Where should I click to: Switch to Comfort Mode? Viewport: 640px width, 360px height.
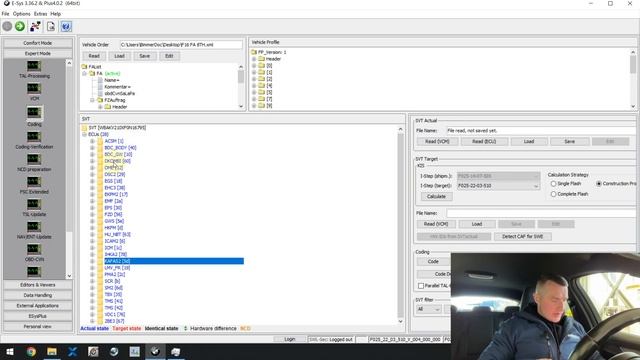tap(38, 43)
